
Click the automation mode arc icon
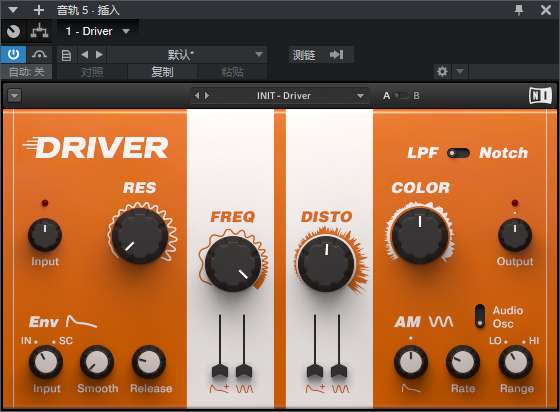tap(39, 54)
